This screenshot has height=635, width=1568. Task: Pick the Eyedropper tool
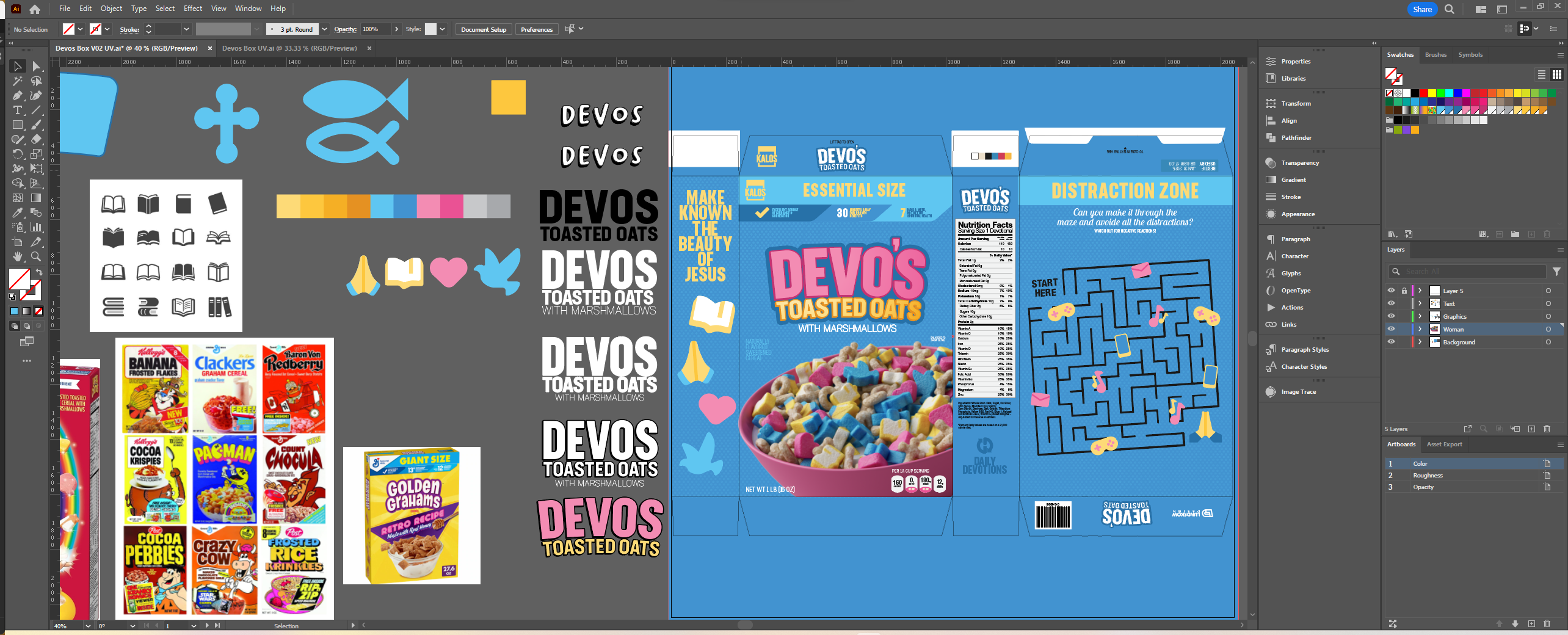tap(17, 212)
